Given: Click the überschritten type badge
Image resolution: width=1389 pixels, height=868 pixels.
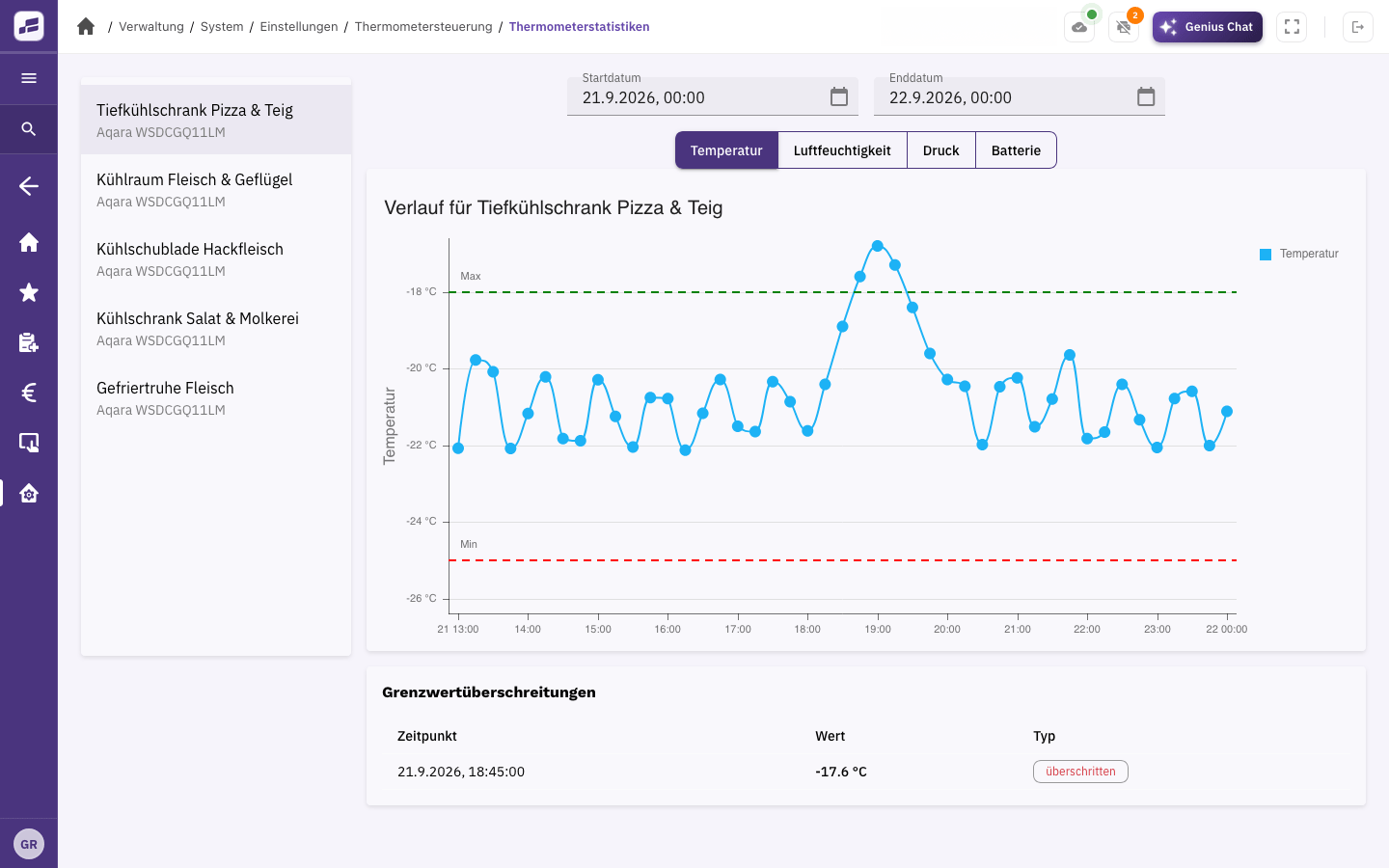Looking at the screenshot, I should point(1080,772).
